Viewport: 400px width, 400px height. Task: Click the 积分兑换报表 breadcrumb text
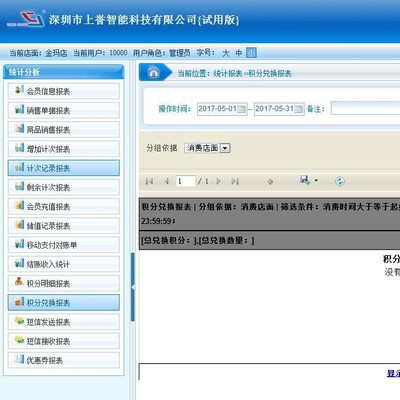[x=270, y=74]
